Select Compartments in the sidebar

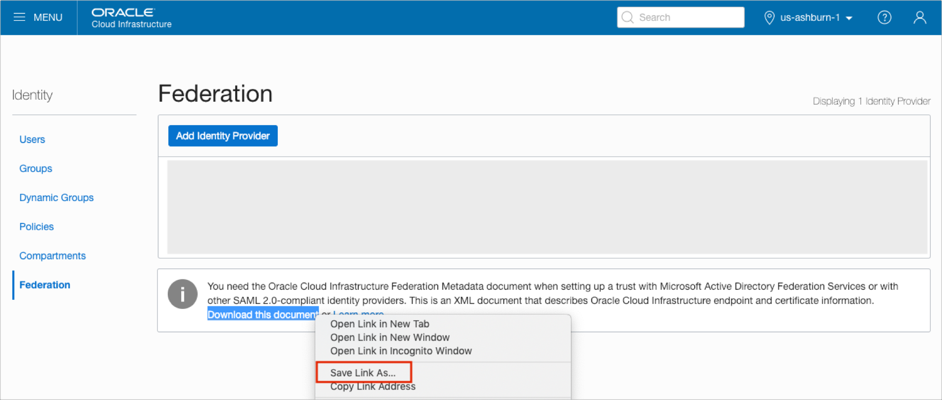click(x=52, y=256)
